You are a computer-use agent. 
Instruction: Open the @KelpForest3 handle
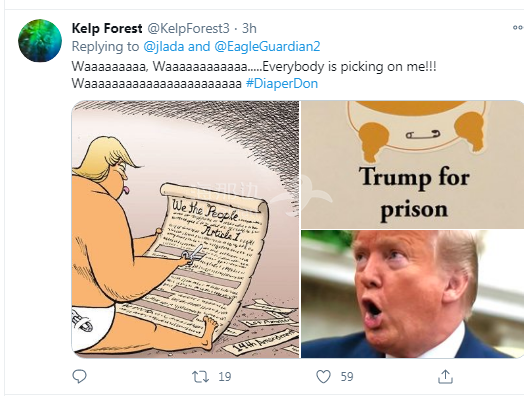(188, 28)
